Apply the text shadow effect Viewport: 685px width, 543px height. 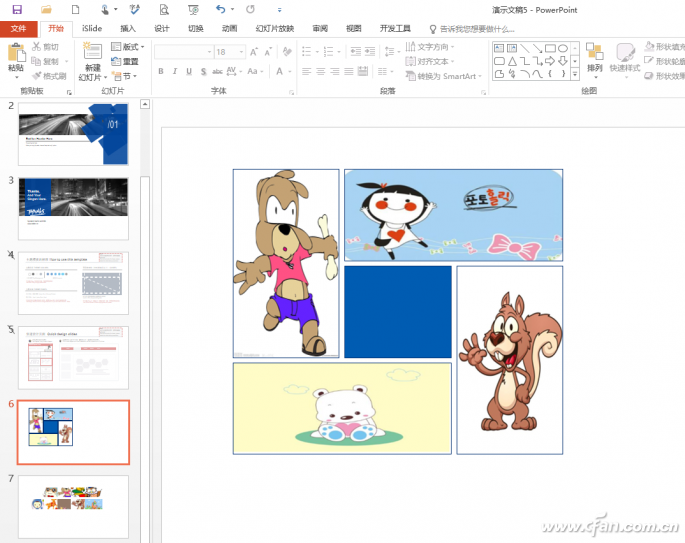203,71
